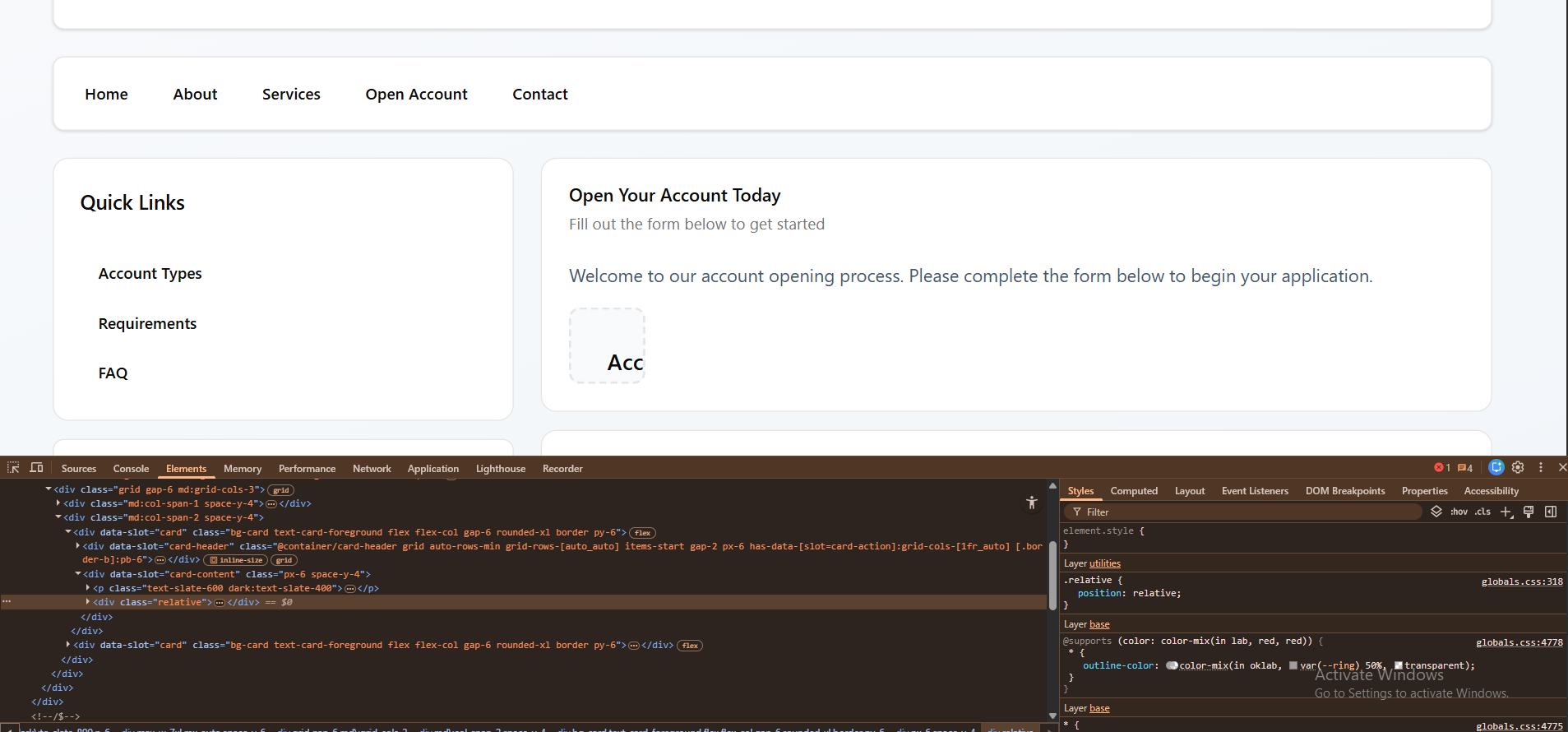Open DevTools settings gear
This screenshot has height=732, width=1568.
[x=1518, y=467]
